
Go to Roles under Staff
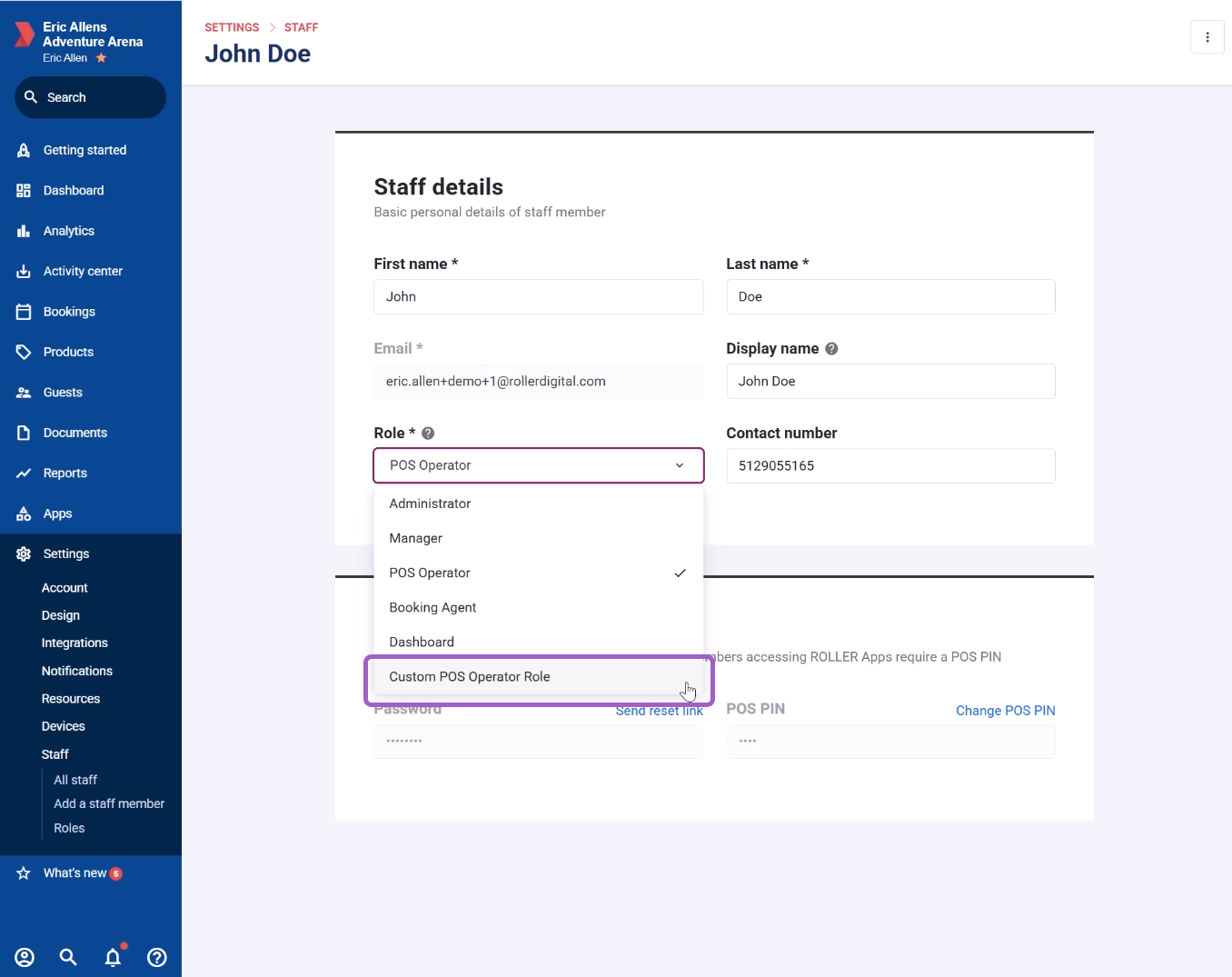coord(69,828)
